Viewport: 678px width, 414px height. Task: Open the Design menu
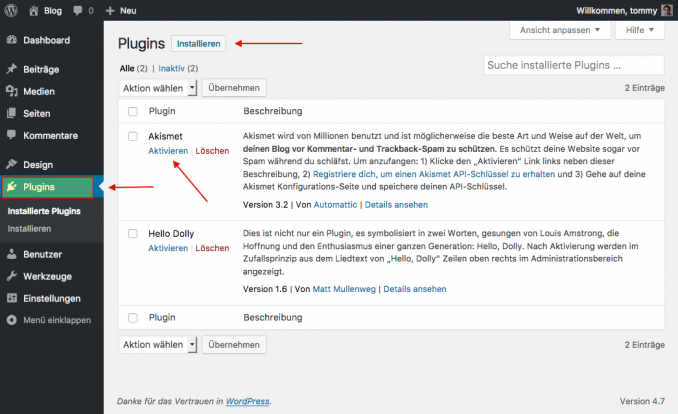[x=38, y=165]
